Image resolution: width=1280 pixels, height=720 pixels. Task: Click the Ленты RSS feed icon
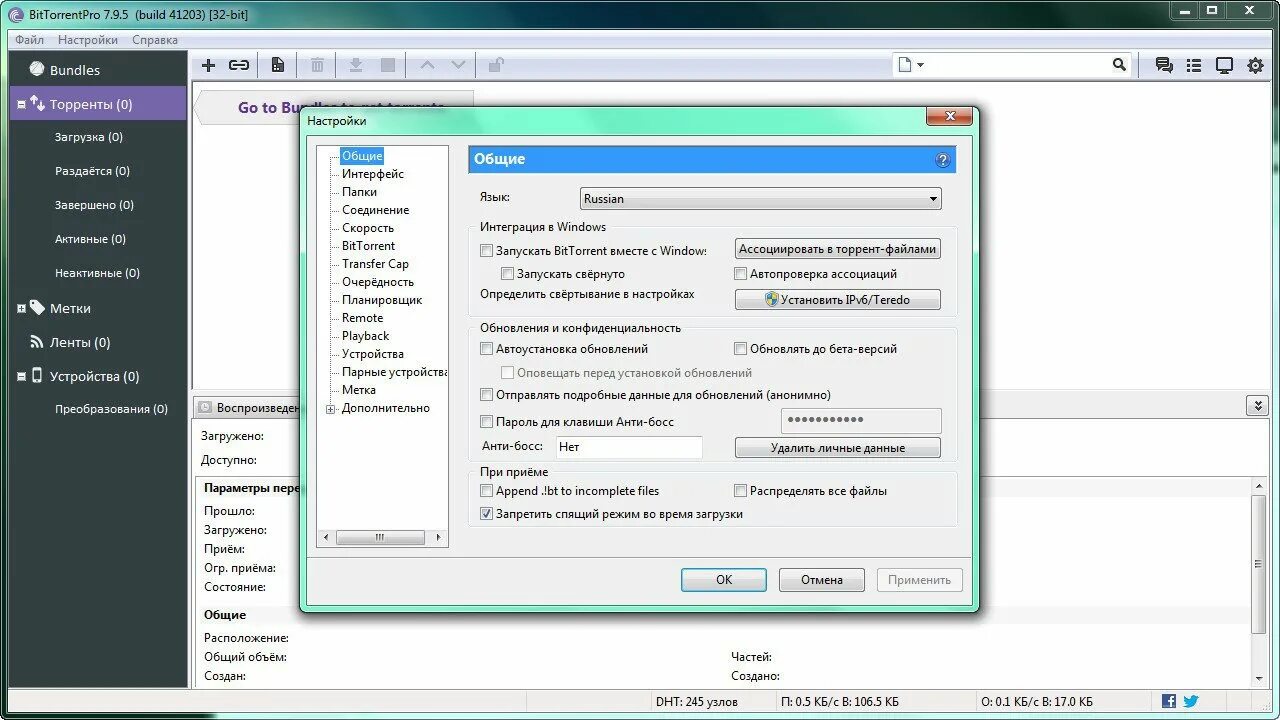pyautogui.click(x=37, y=342)
